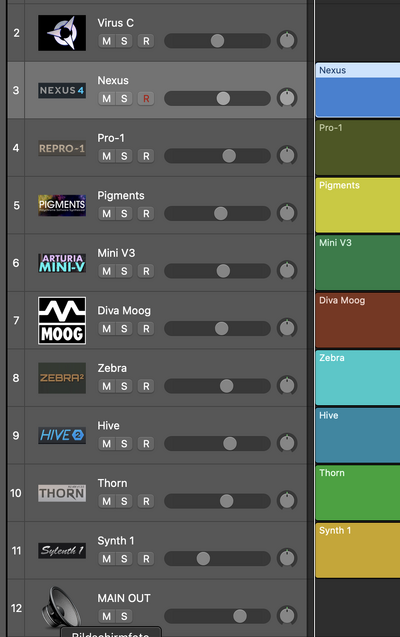The height and width of the screenshot is (637, 400).
Task: Mute the Virus C track
Action: 106,41
